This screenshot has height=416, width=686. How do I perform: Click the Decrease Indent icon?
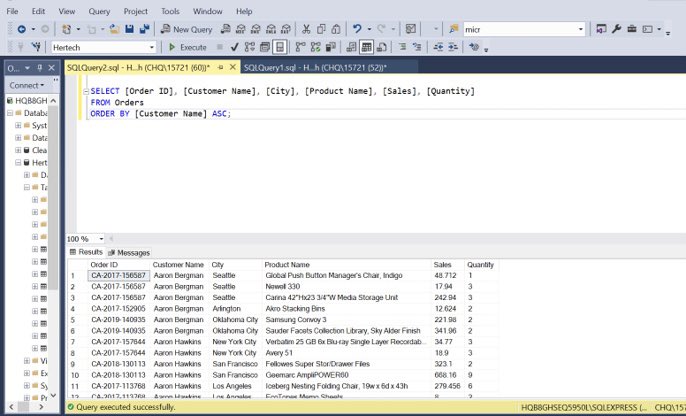438,47
